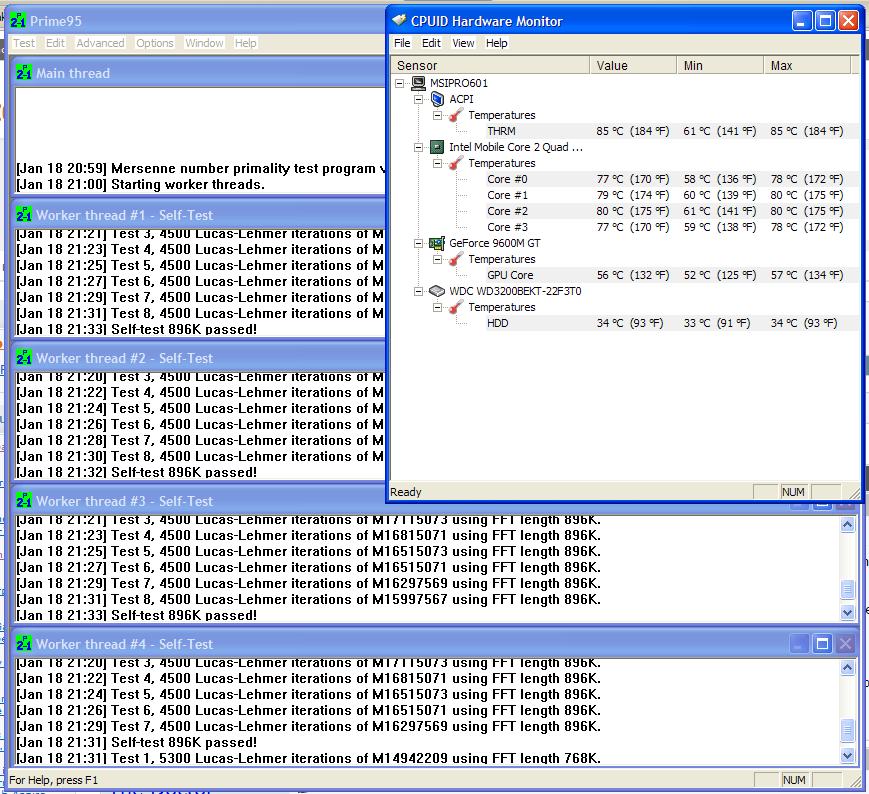The height and width of the screenshot is (794, 869).
Task: Click scroll-up arrow in Worker thread #3
Action: (x=847, y=524)
